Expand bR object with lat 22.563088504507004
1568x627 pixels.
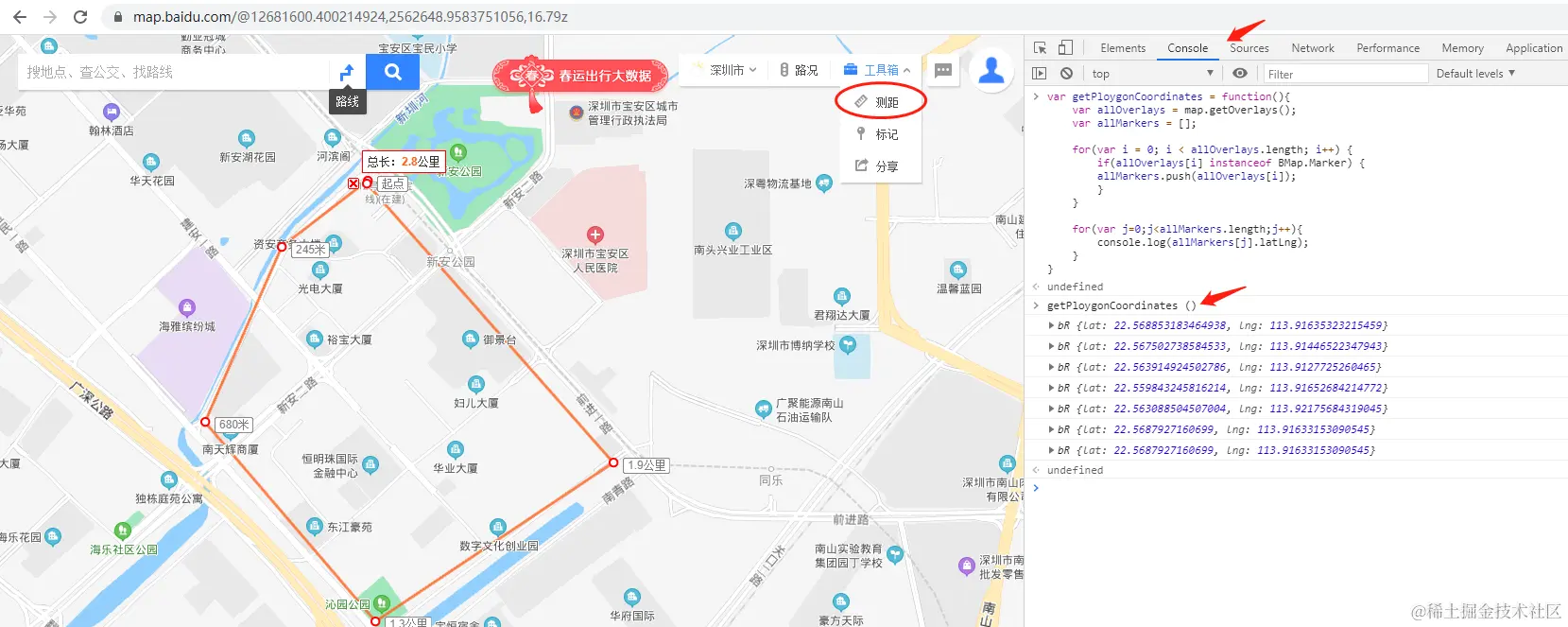pos(1051,409)
